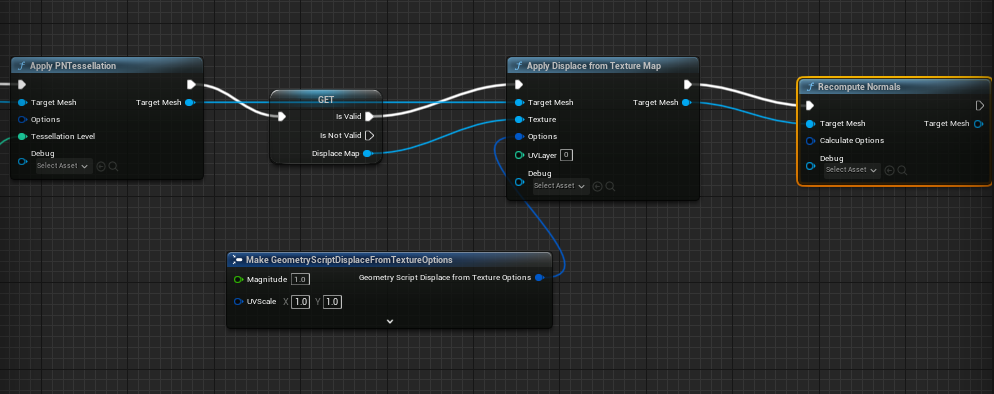994x394 pixels.
Task: Open Select Asset dropdown in Apply Displace node
Action: point(560,186)
